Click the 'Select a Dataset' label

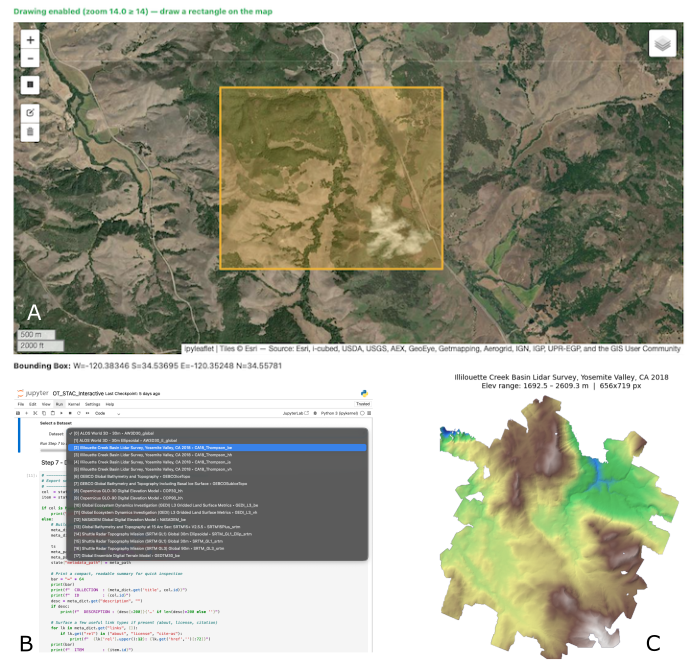pos(56,423)
